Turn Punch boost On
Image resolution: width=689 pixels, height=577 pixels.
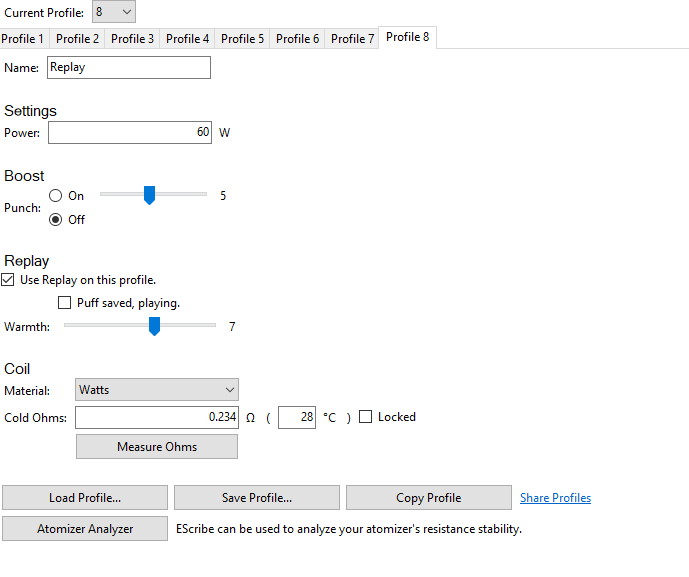[x=56, y=196]
